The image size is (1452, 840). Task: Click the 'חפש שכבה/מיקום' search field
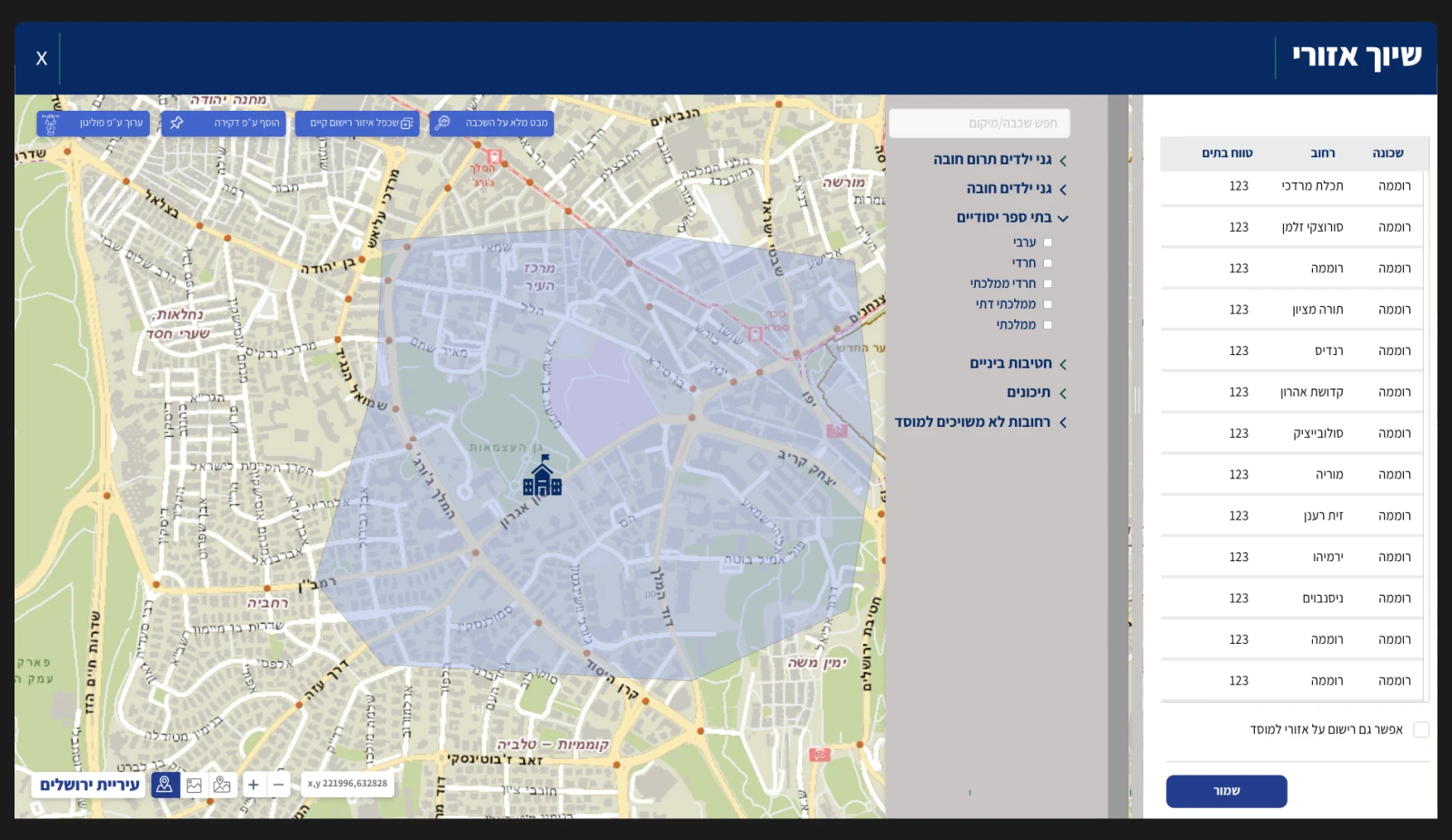pos(980,124)
